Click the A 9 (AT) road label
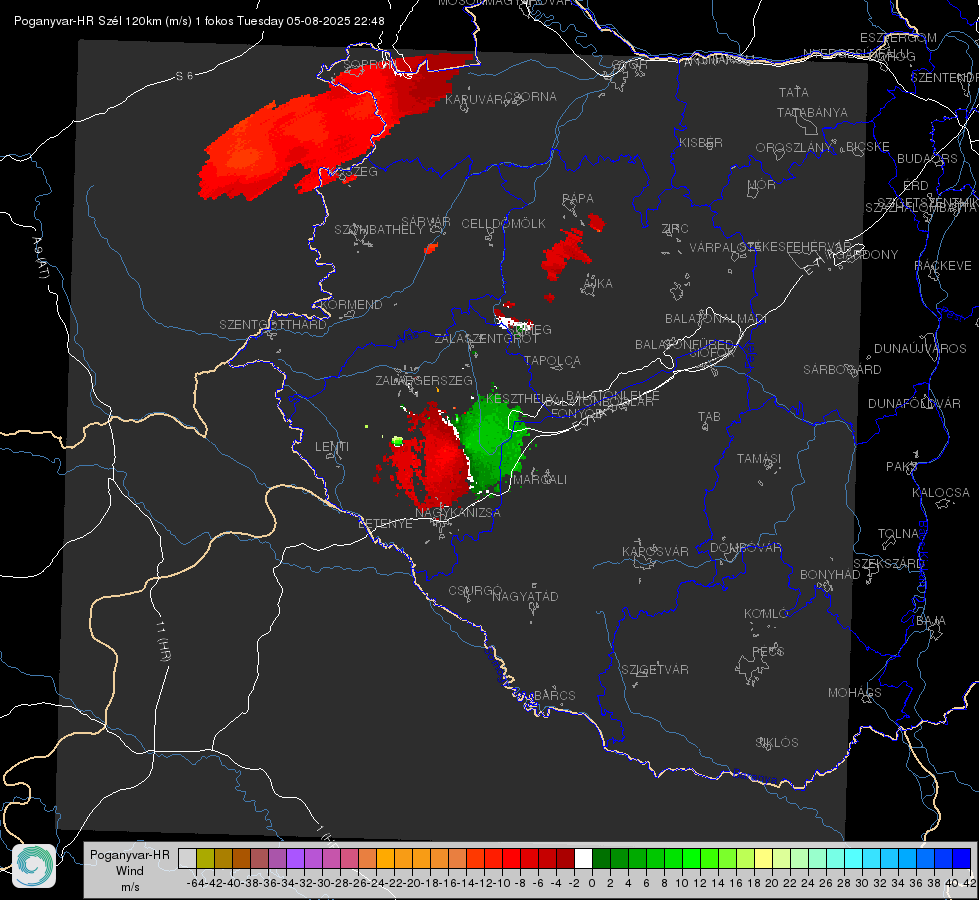Viewport: 979px width, 900px height. pyautogui.click(x=41, y=257)
